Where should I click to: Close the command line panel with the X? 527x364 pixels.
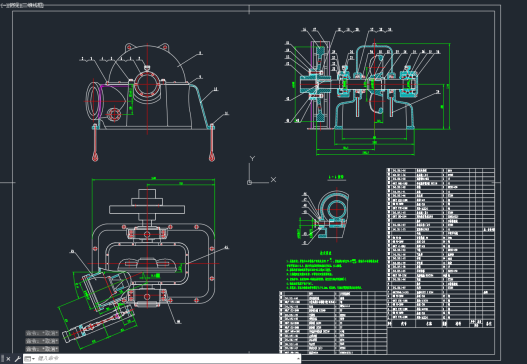(8, 359)
